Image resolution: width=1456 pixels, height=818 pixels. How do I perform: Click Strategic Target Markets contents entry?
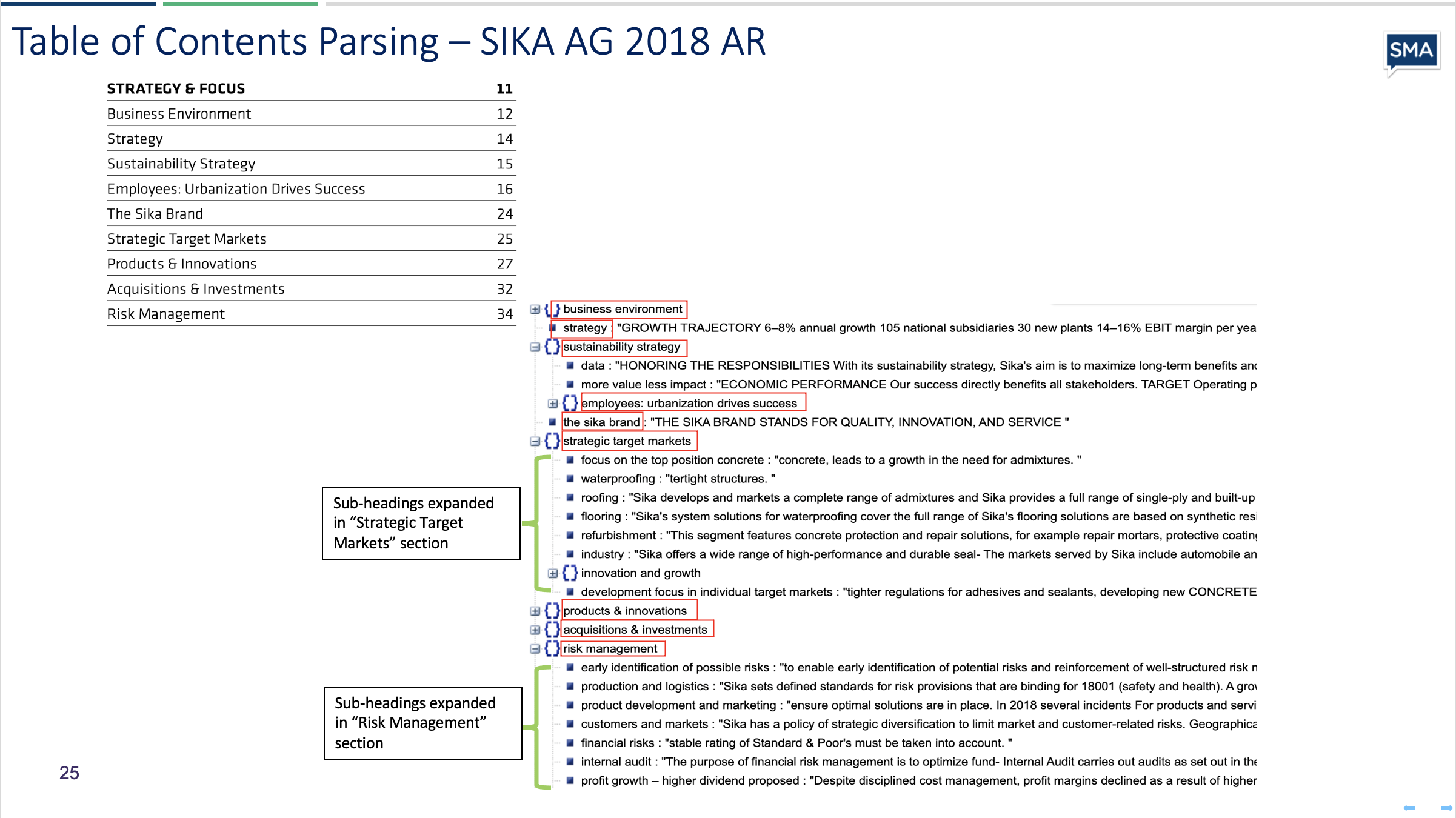(x=187, y=239)
